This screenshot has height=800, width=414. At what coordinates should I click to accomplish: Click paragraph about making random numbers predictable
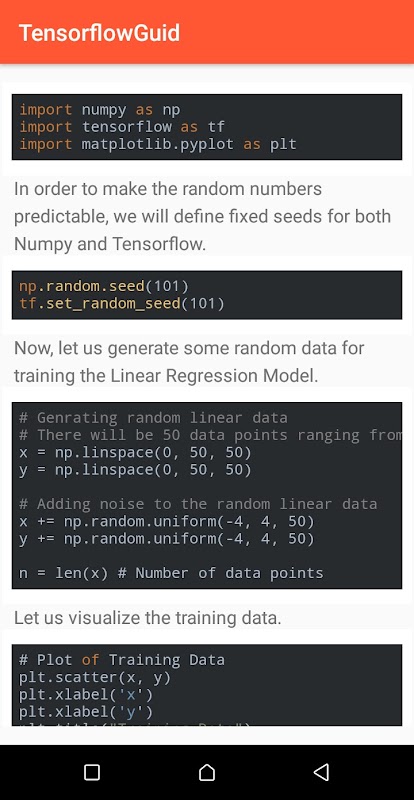point(202,216)
